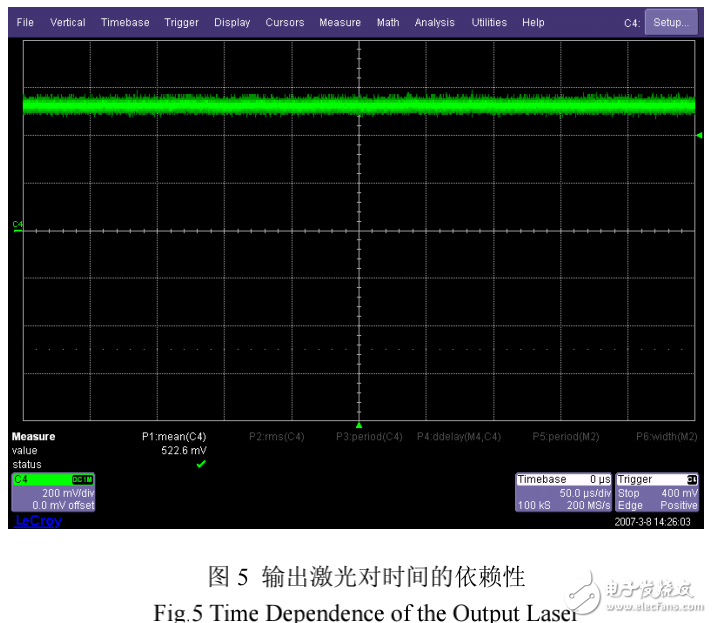This screenshot has width=712, height=623.
Task: Open the Trigger menu
Action: click(181, 22)
